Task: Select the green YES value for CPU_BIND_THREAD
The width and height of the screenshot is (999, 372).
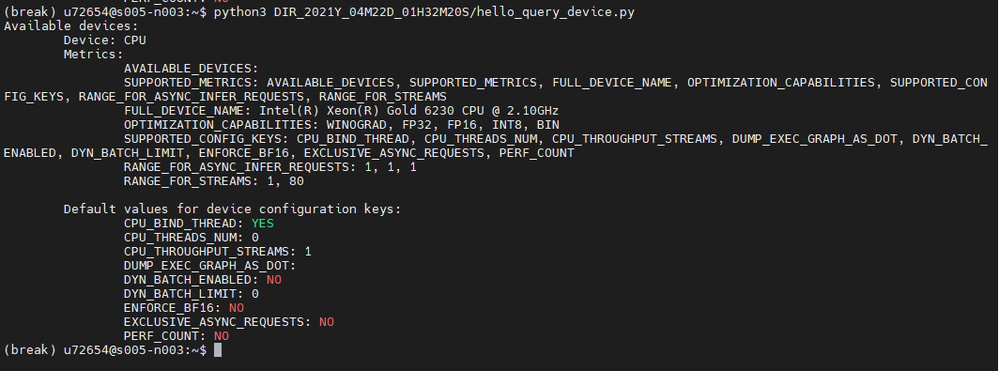Action: pos(262,224)
